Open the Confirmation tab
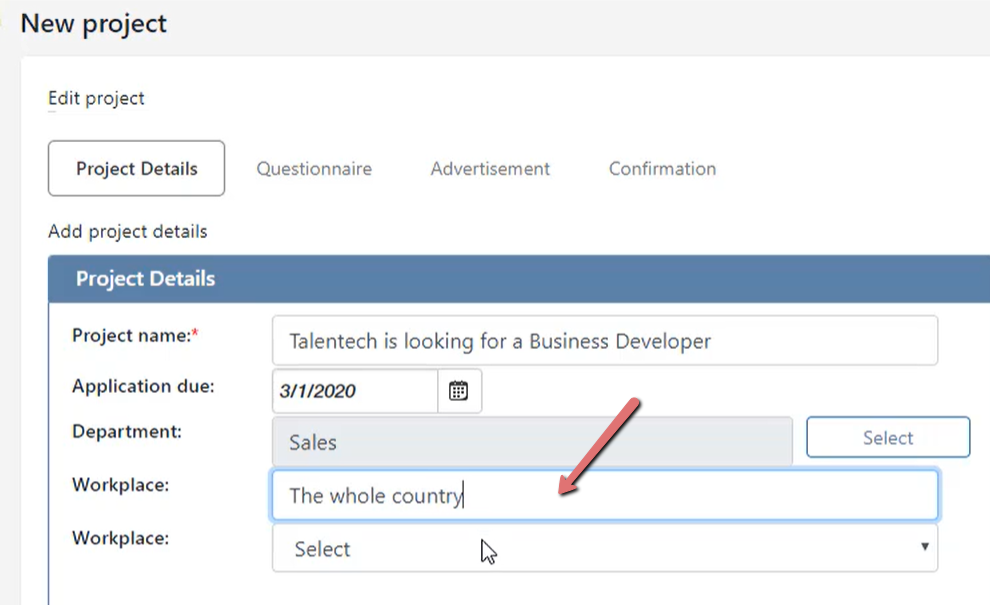The height and width of the screenshot is (605, 990). point(662,169)
